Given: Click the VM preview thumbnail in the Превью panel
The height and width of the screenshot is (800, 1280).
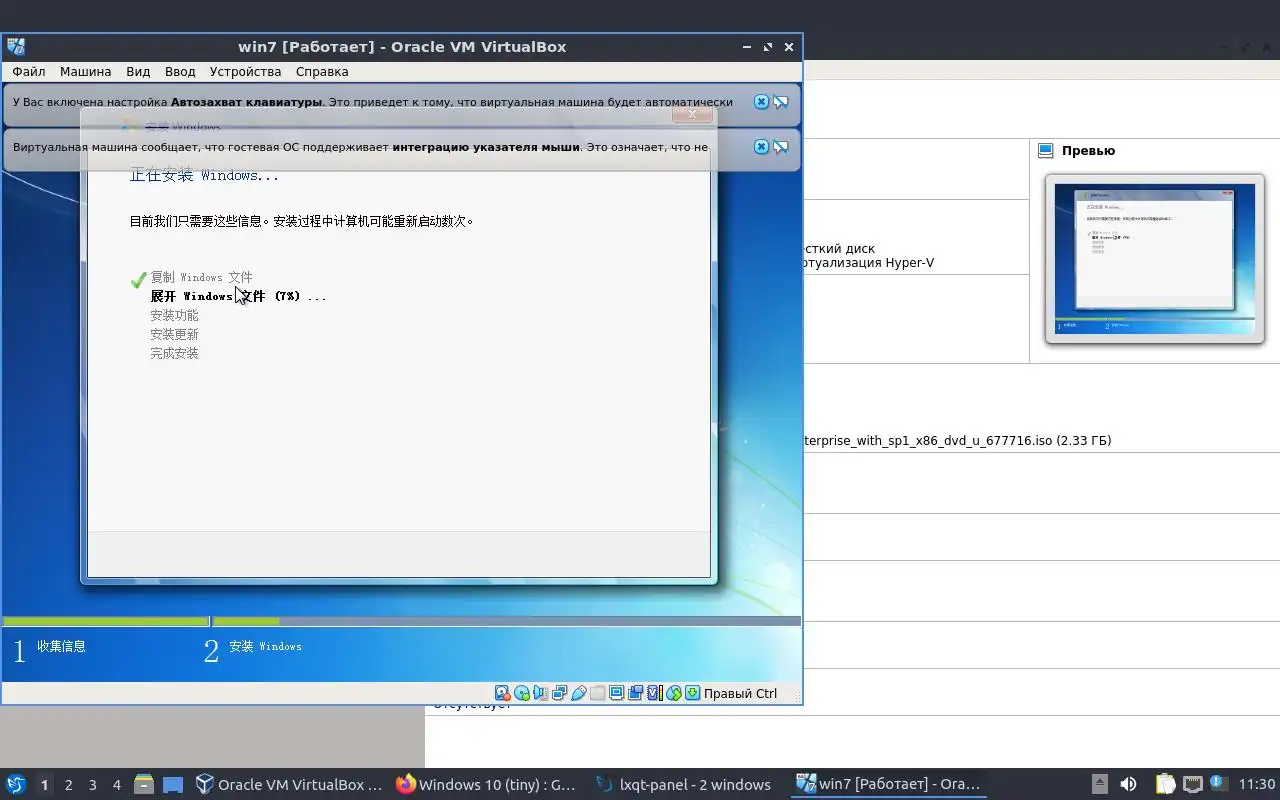Looking at the screenshot, I should click(1154, 259).
